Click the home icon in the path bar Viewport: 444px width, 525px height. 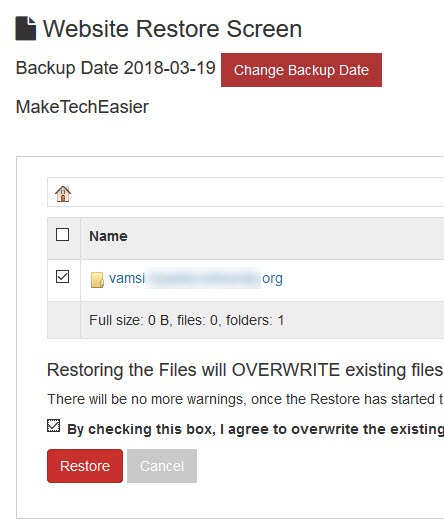[63, 194]
